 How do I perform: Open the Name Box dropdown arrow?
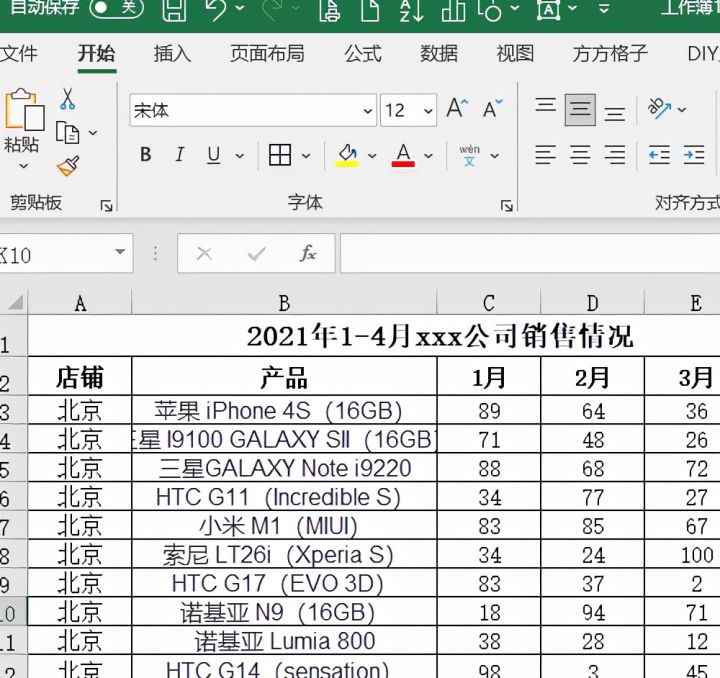point(120,252)
